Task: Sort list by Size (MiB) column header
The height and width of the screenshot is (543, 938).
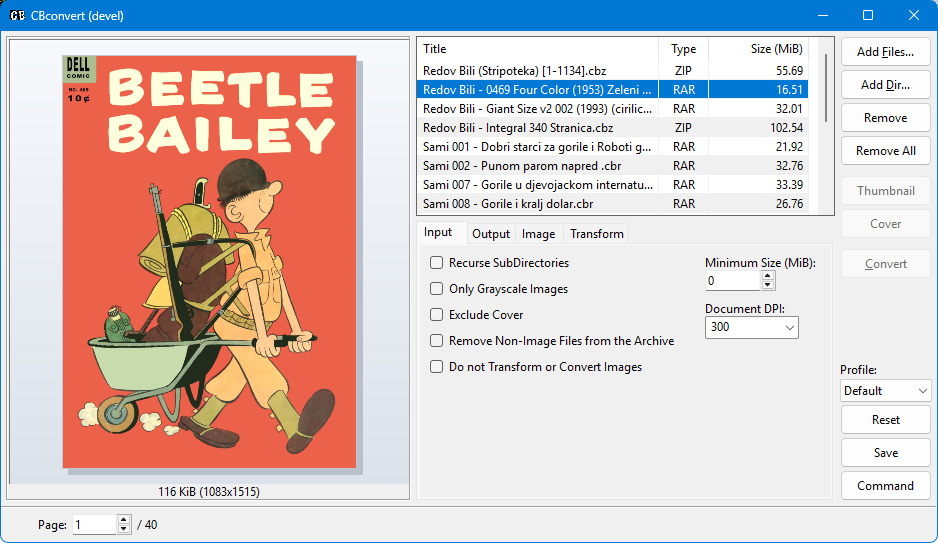Action: click(x=759, y=49)
